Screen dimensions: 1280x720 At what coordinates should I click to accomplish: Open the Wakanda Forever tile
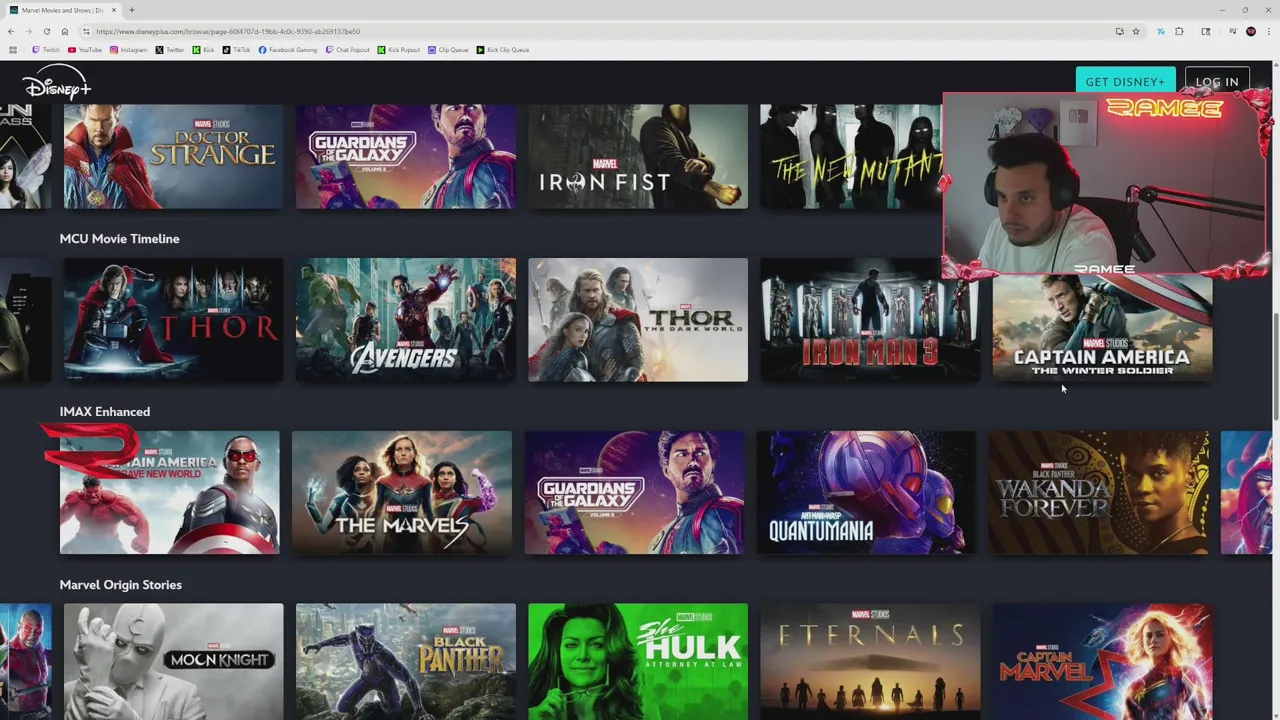(x=1098, y=493)
